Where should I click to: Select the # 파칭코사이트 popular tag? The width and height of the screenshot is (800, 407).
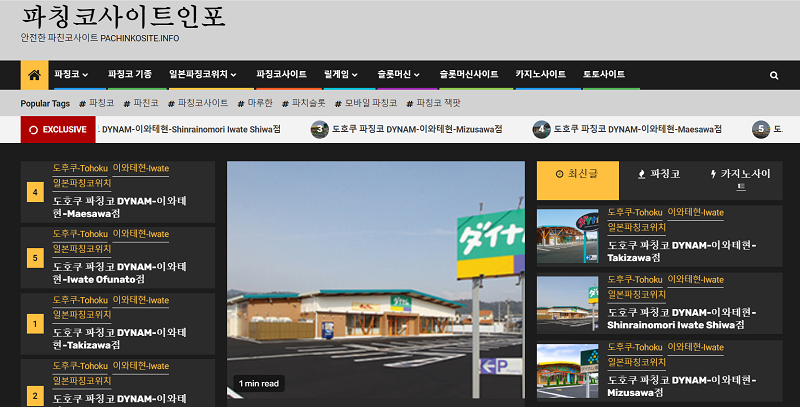[198, 103]
